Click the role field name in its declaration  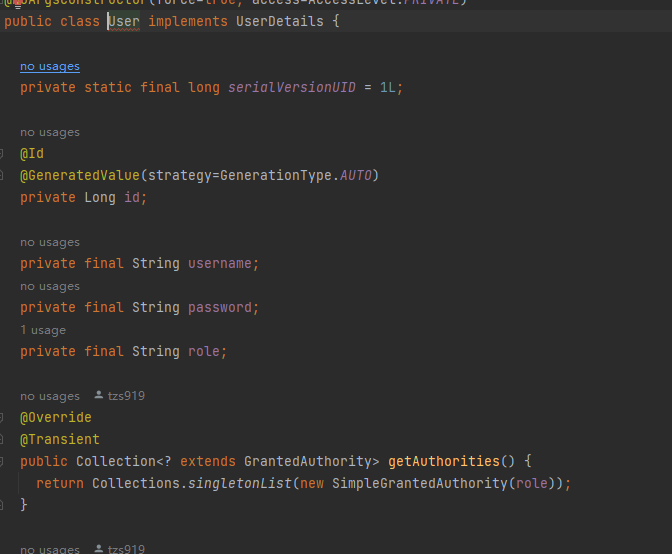204,352
